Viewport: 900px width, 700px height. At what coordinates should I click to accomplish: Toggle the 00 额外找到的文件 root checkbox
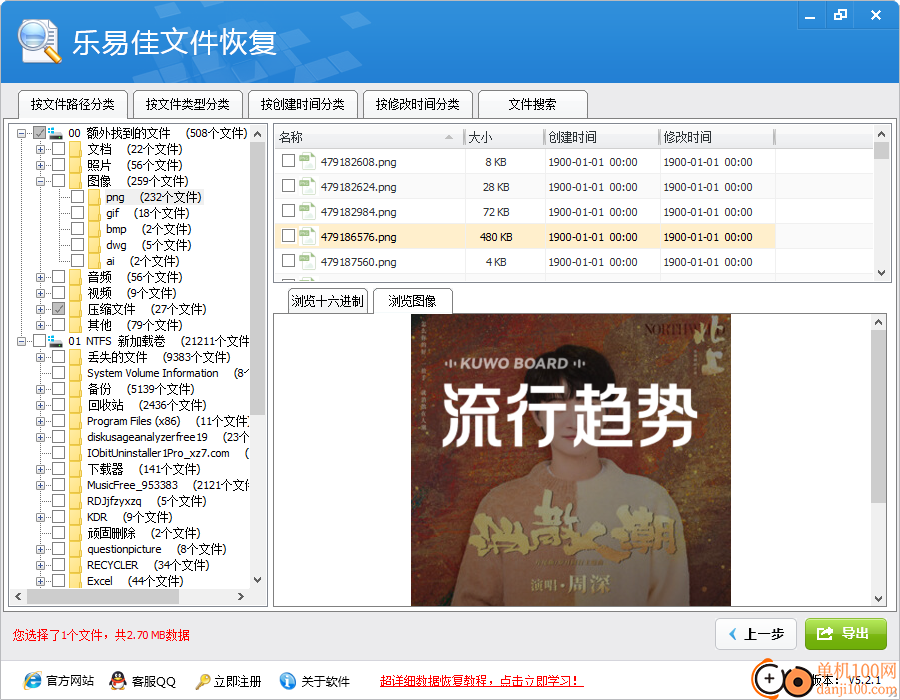click(40, 133)
